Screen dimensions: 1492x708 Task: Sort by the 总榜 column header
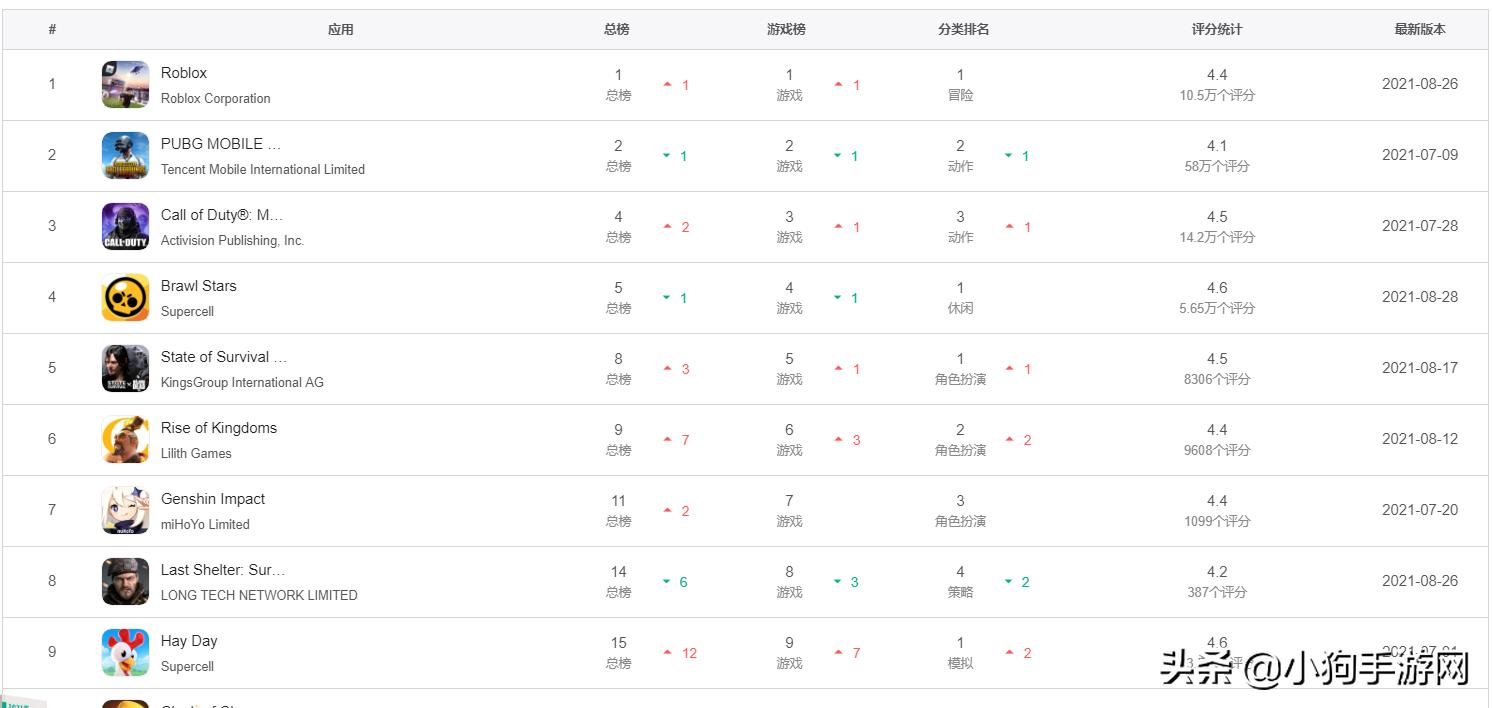coord(617,30)
